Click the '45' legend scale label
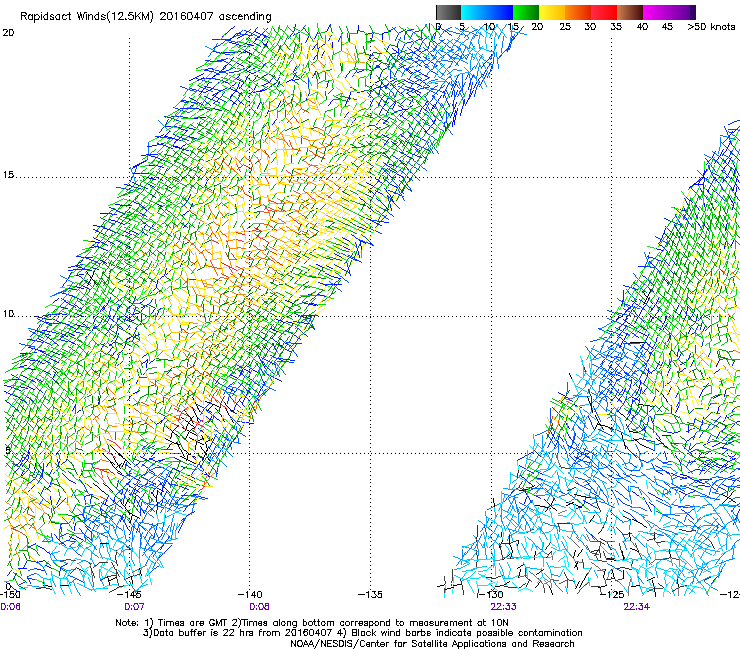 pos(667,26)
